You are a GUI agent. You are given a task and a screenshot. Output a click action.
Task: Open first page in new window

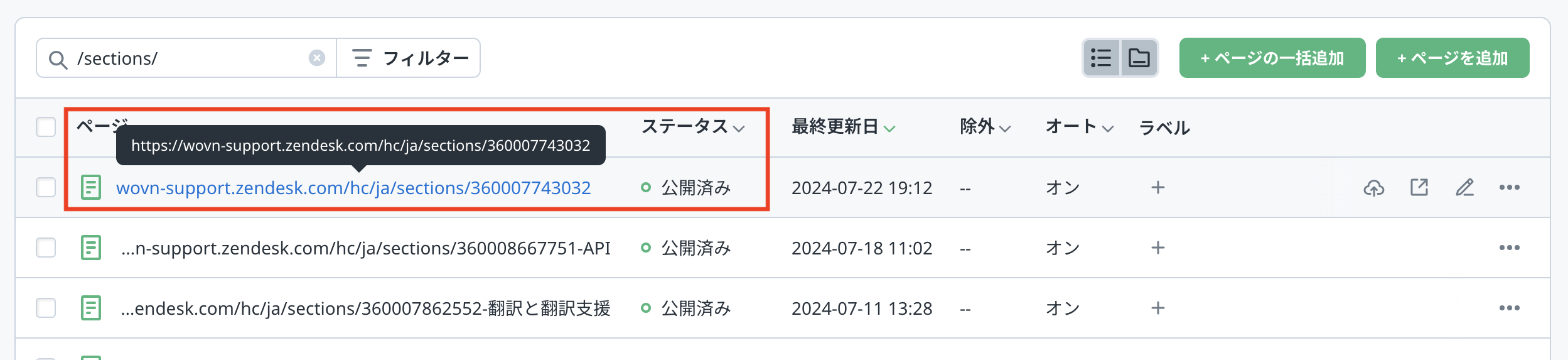point(1419,187)
